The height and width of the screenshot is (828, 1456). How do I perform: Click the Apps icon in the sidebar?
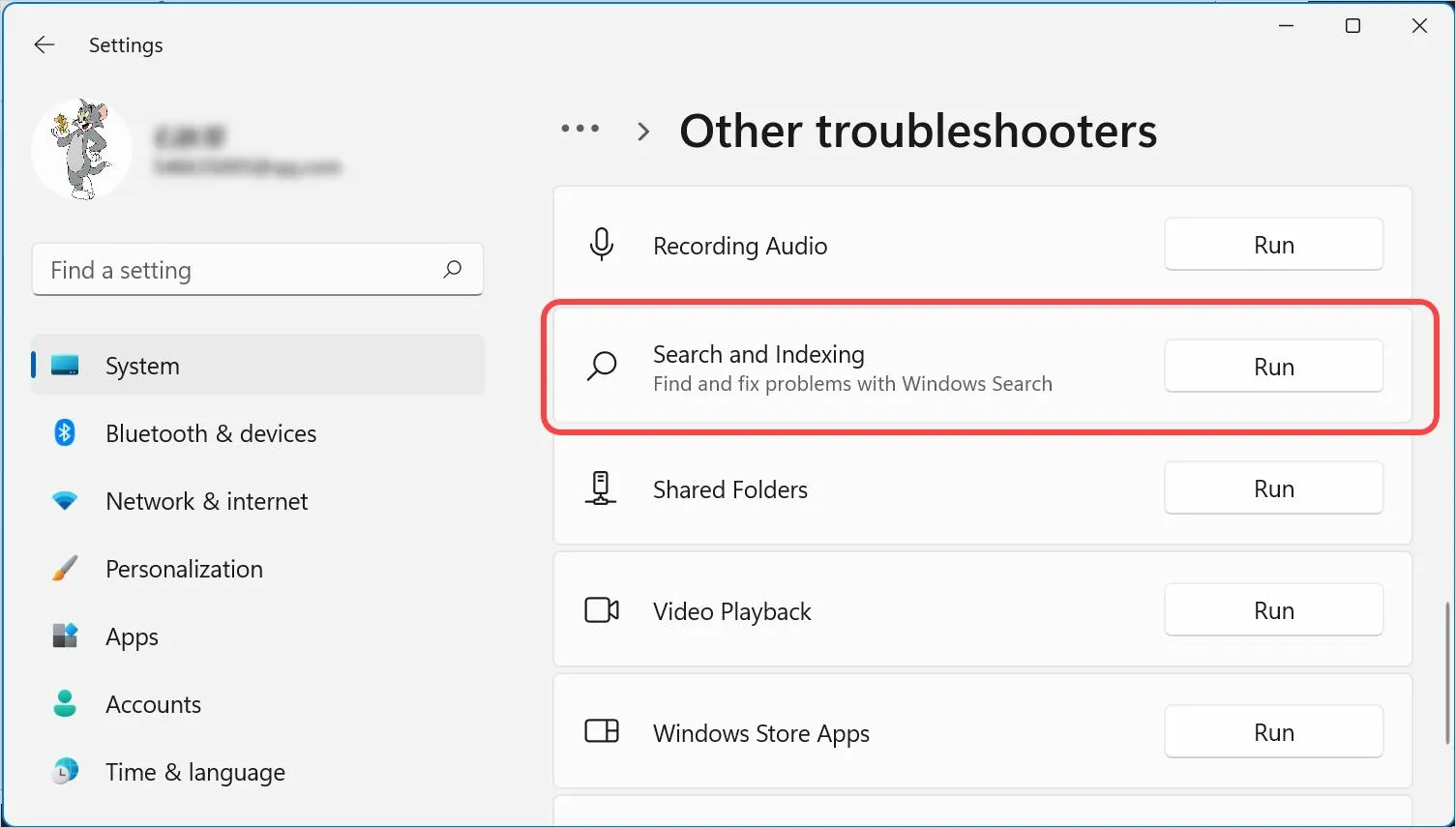65,636
